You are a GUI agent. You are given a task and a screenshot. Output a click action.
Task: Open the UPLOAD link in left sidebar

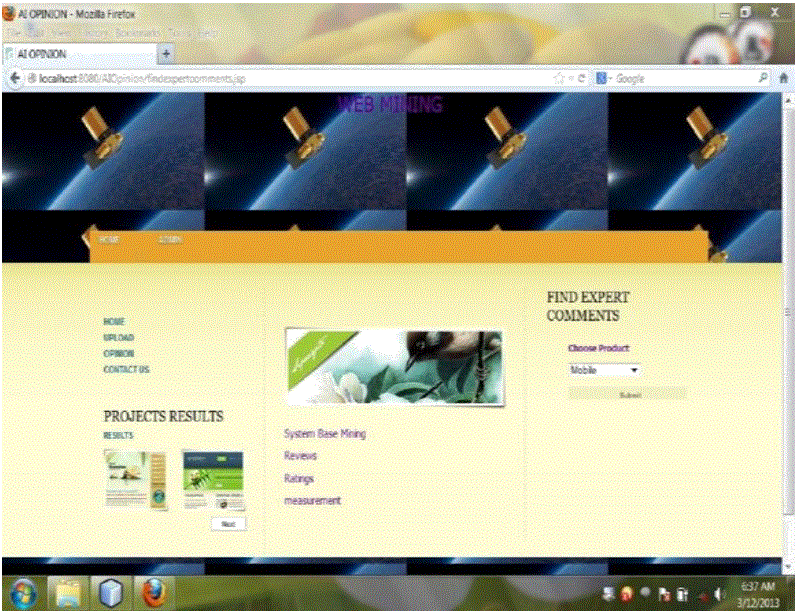118,338
